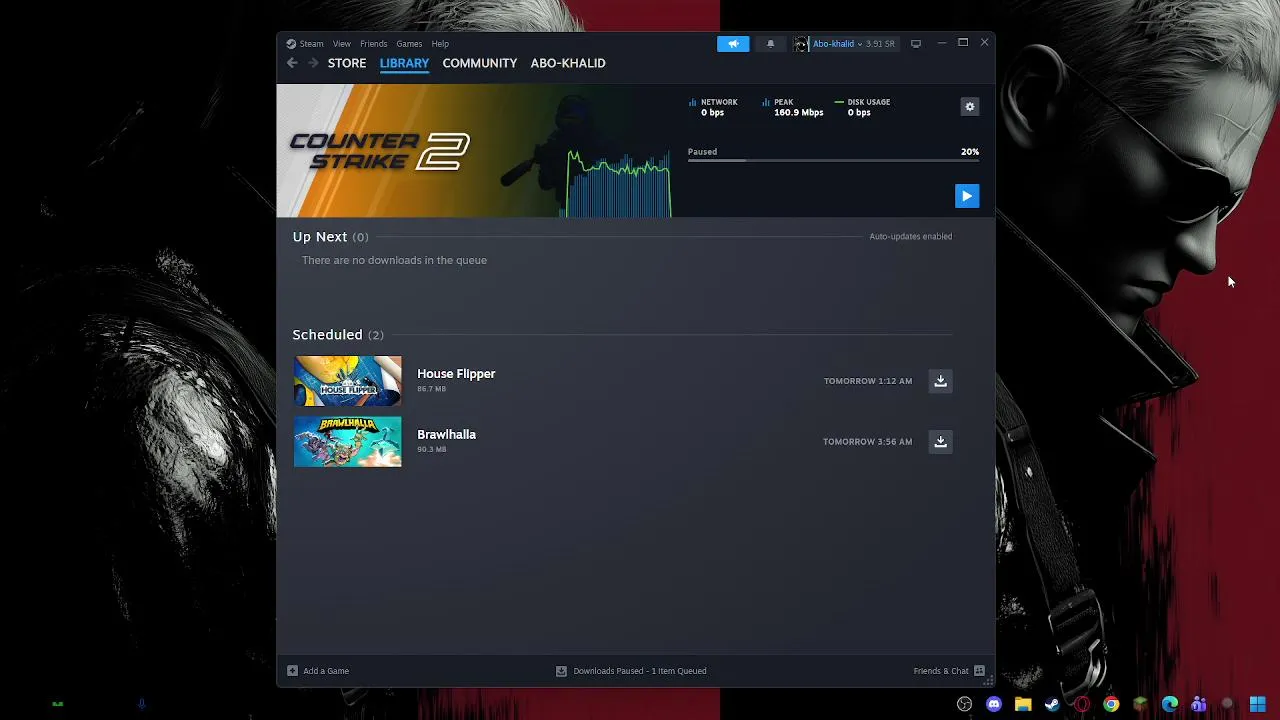Maximize the Steam window
Screen dimensions: 1280x720
click(x=963, y=43)
